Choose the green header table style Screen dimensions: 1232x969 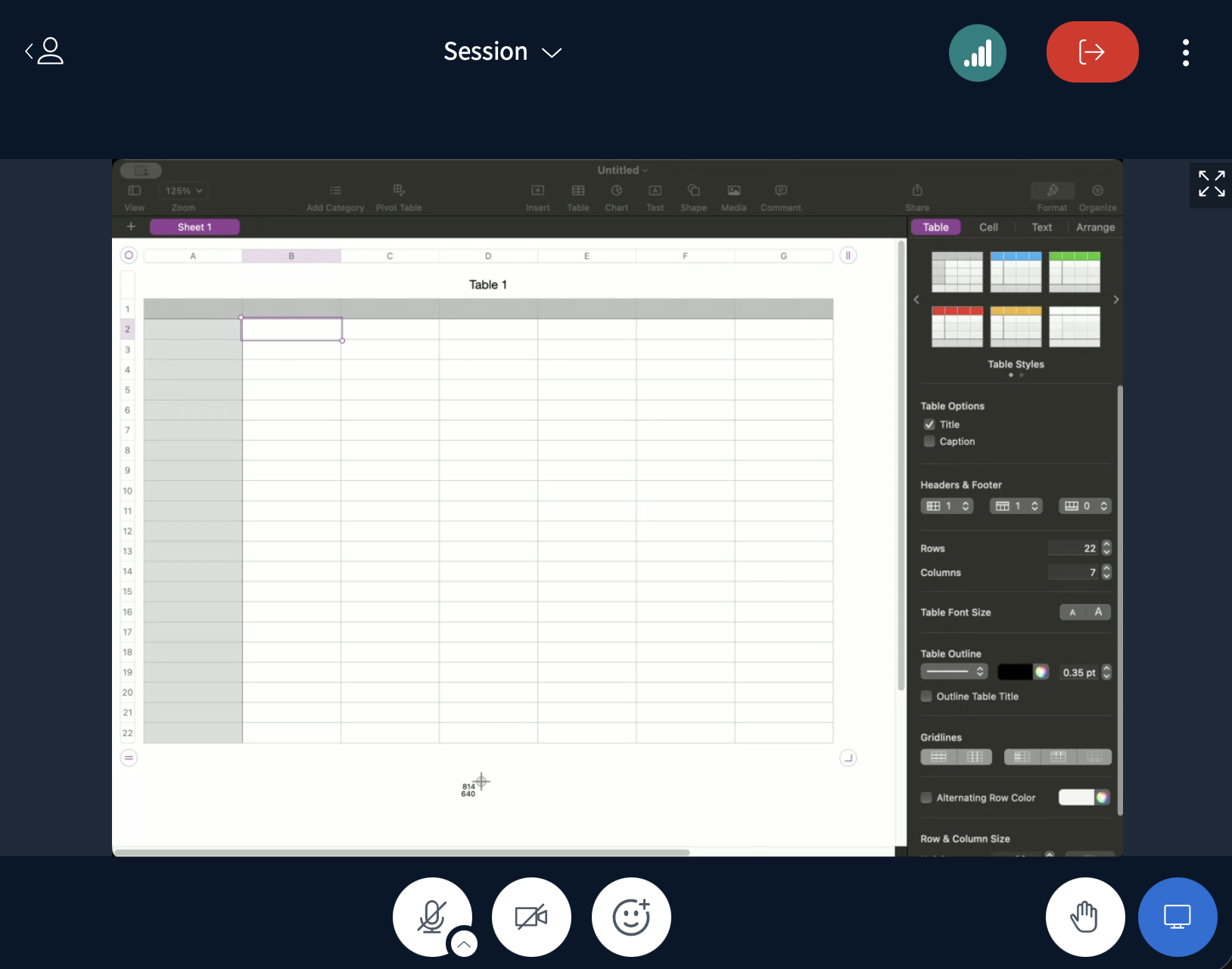(x=1075, y=272)
